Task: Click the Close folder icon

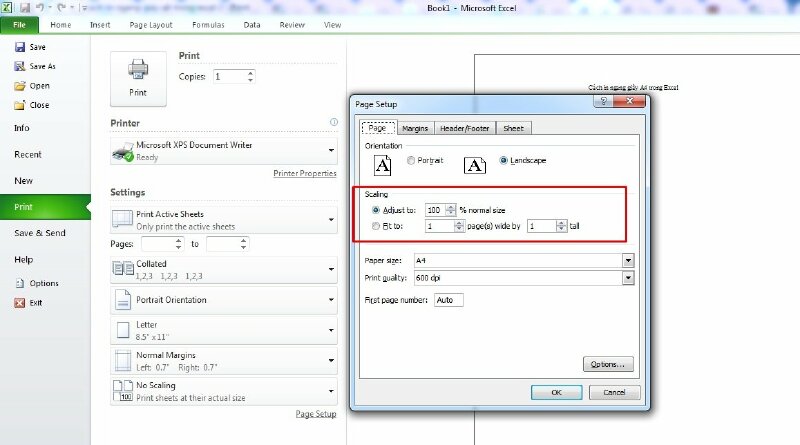Action: (x=20, y=105)
